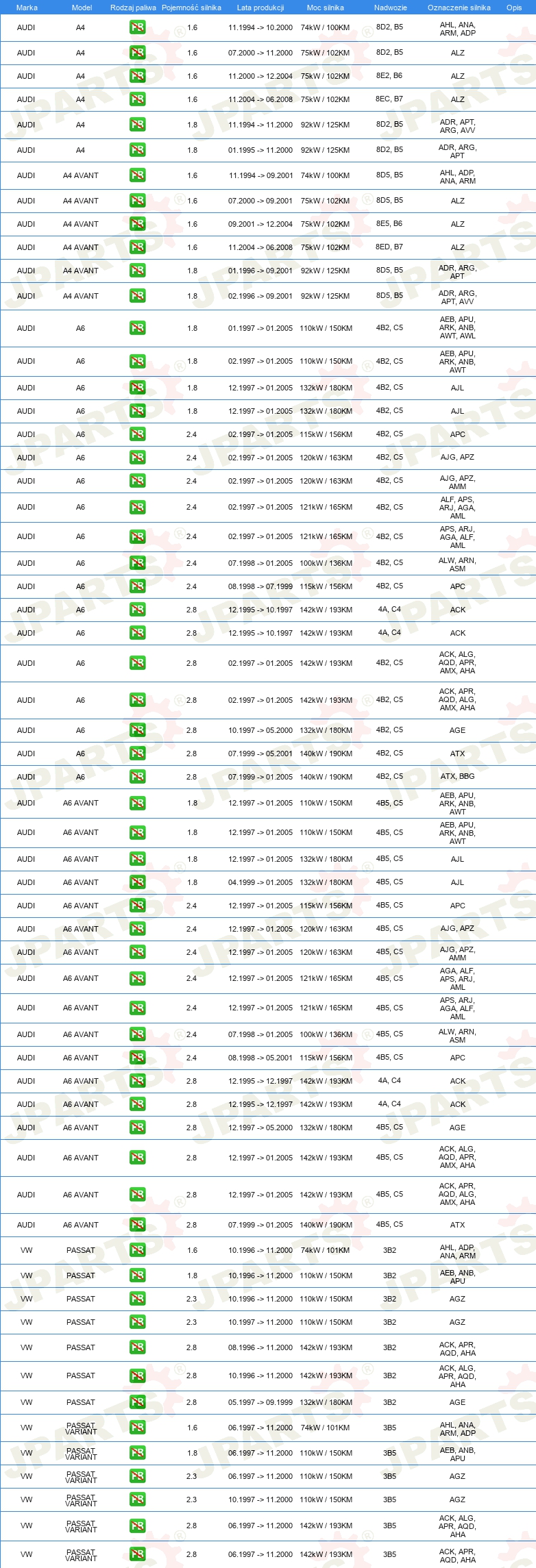Click fuel icon for Passat Variant 2.3 10.1997 row

coord(137,1499)
